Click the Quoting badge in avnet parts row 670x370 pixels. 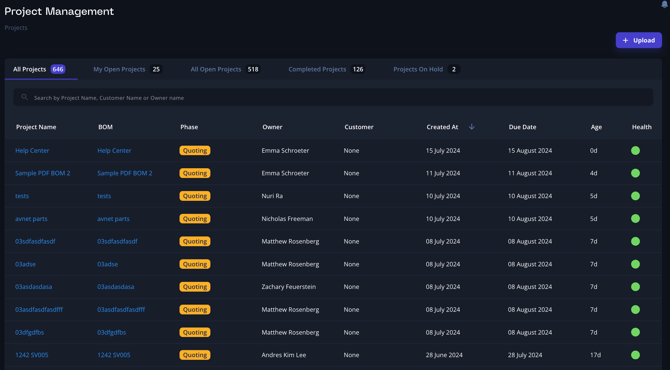(195, 218)
